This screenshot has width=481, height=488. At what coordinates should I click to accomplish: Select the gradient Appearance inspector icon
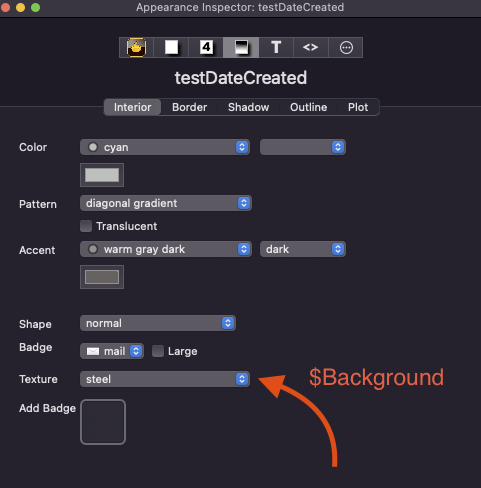[x=241, y=47]
